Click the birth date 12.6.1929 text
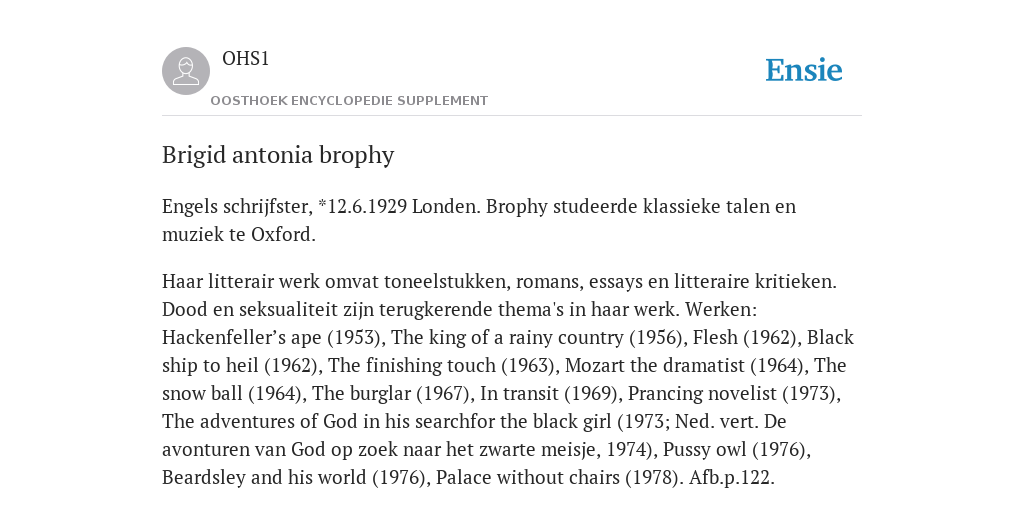The image size is (1024, 512). (367, 206)
